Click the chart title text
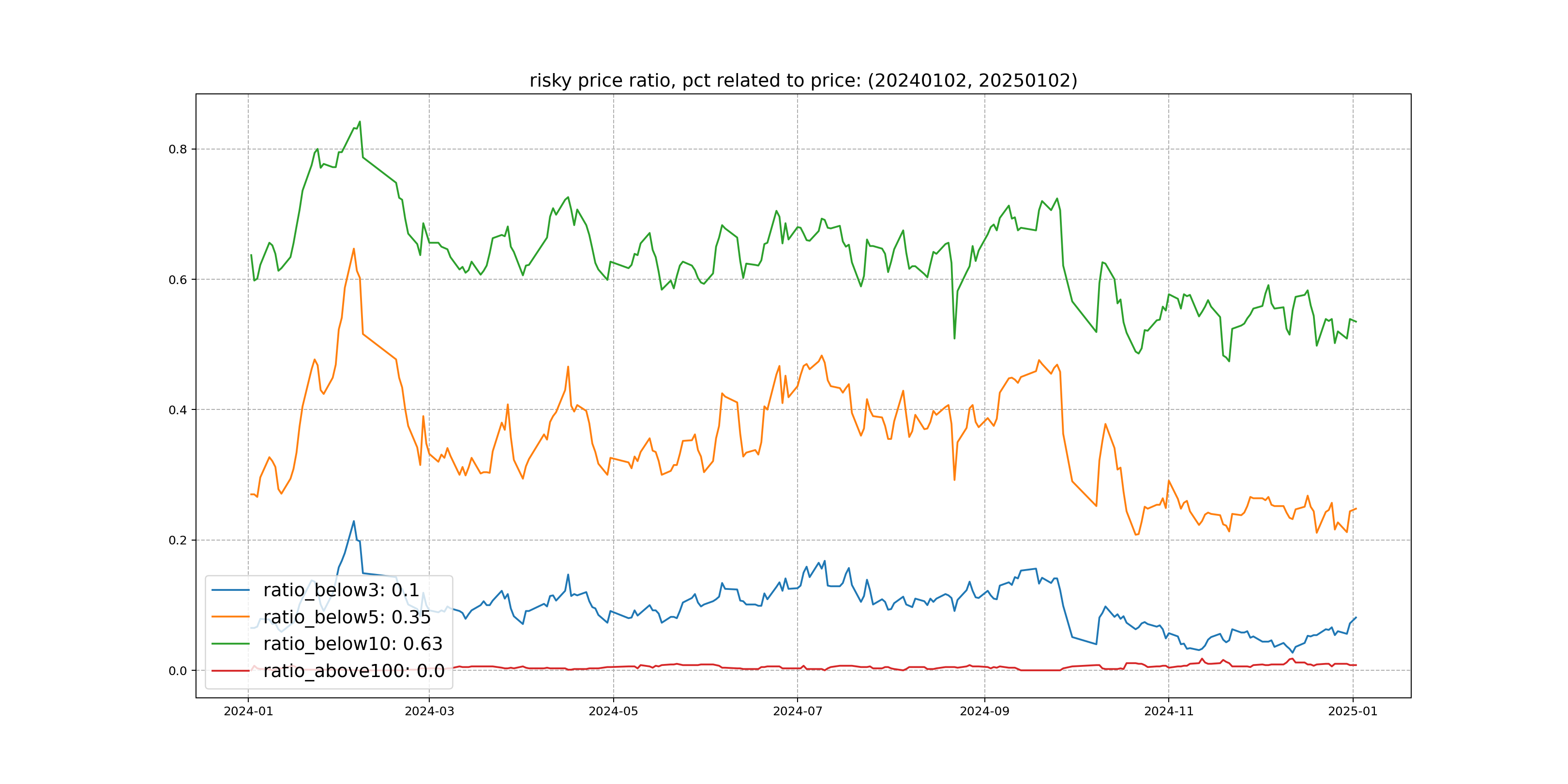This screenshot has height=784, width=1568. pos(803,80)
